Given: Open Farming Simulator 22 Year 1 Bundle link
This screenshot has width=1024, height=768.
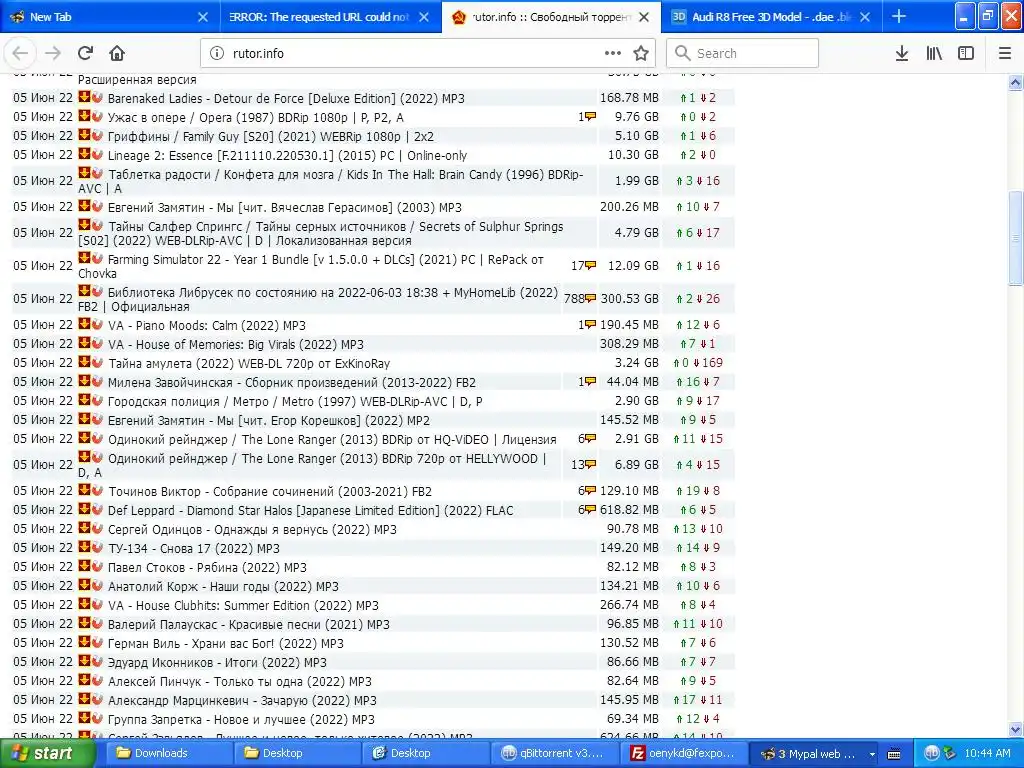Looking at the screenshot, I should pos(311,266).
